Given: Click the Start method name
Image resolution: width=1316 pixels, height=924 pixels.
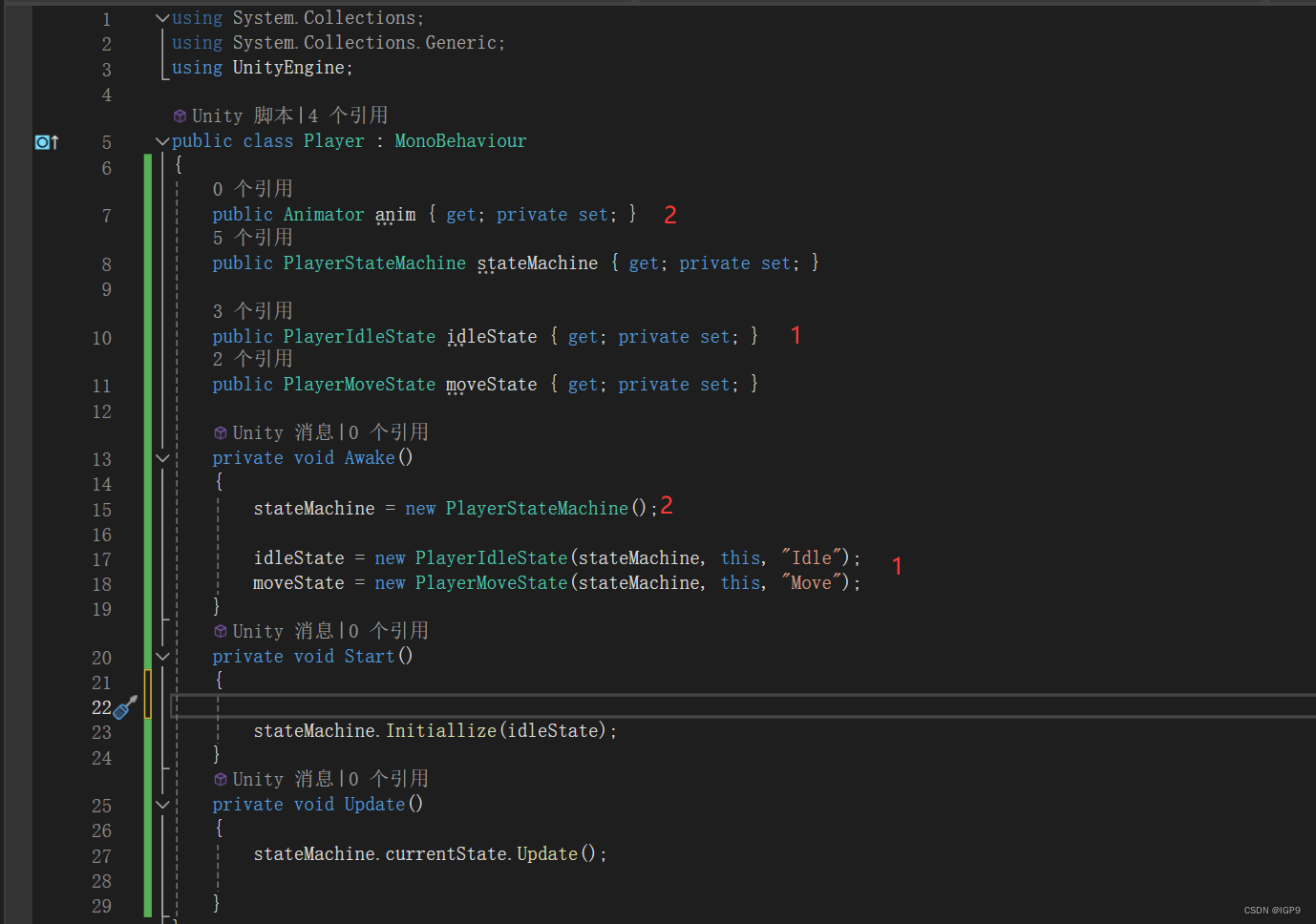Looking at the screenshot, I should coord(370,657).
